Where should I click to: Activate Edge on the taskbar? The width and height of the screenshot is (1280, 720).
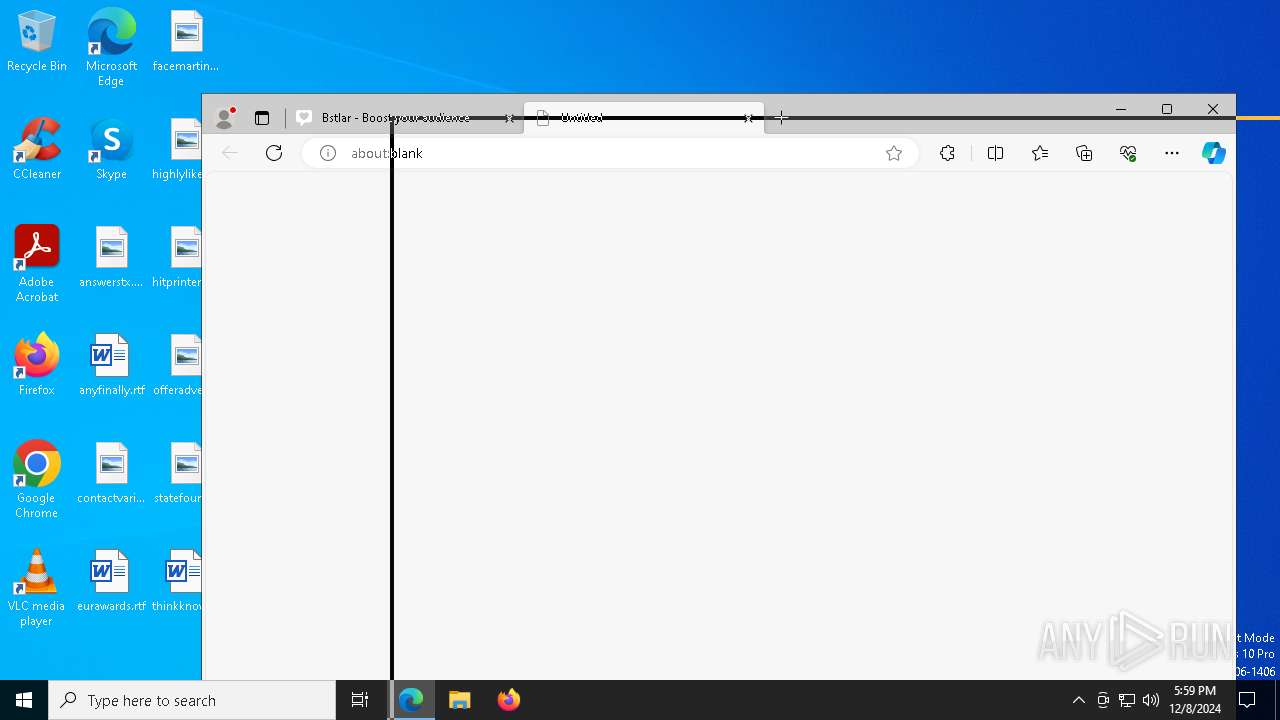coord(411,700)
